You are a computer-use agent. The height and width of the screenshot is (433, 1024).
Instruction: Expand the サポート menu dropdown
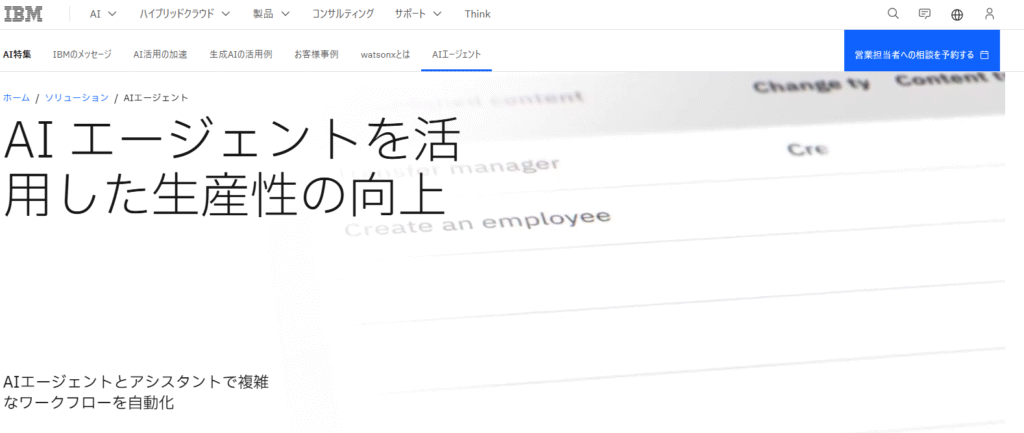pyautogui.click(x=418, y=14)
